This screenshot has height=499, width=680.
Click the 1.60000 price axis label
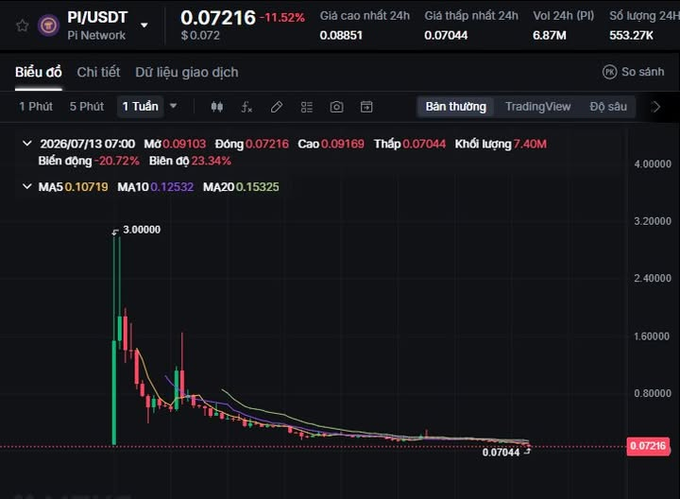pyautogui.click(x=651, y=336)
